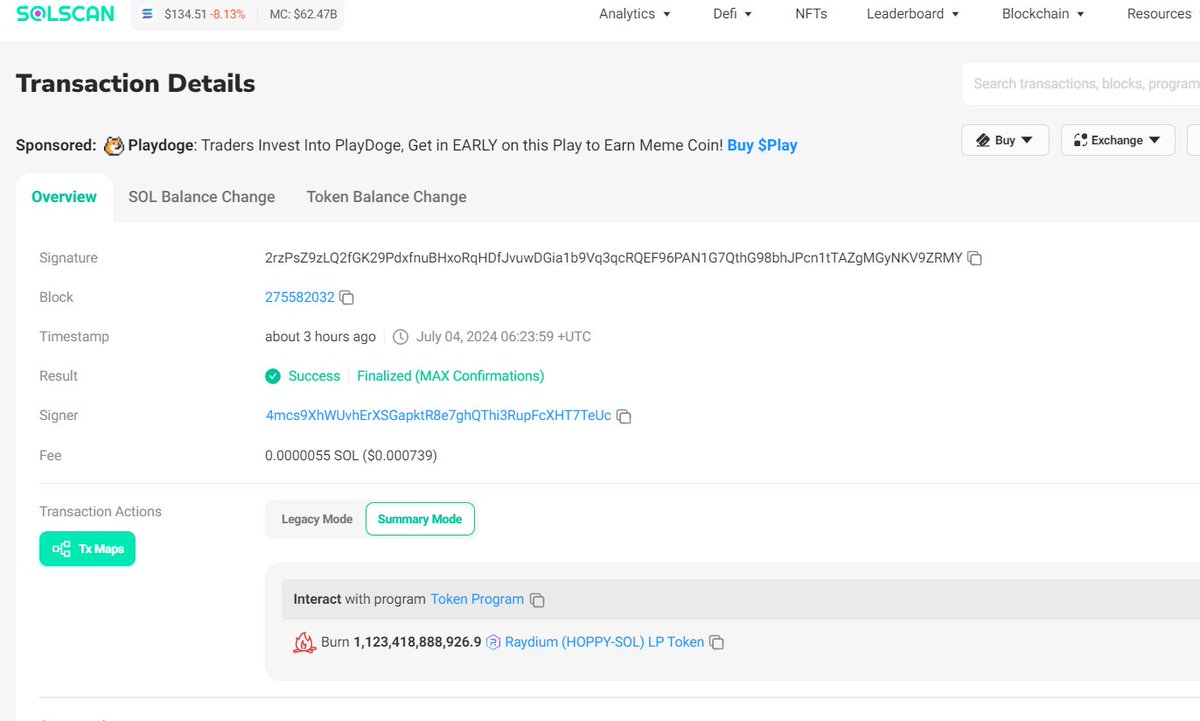Screen dimensions: 1200x721
Task: Click the 'about 3 hours ago' text
Action: [321, 336]
